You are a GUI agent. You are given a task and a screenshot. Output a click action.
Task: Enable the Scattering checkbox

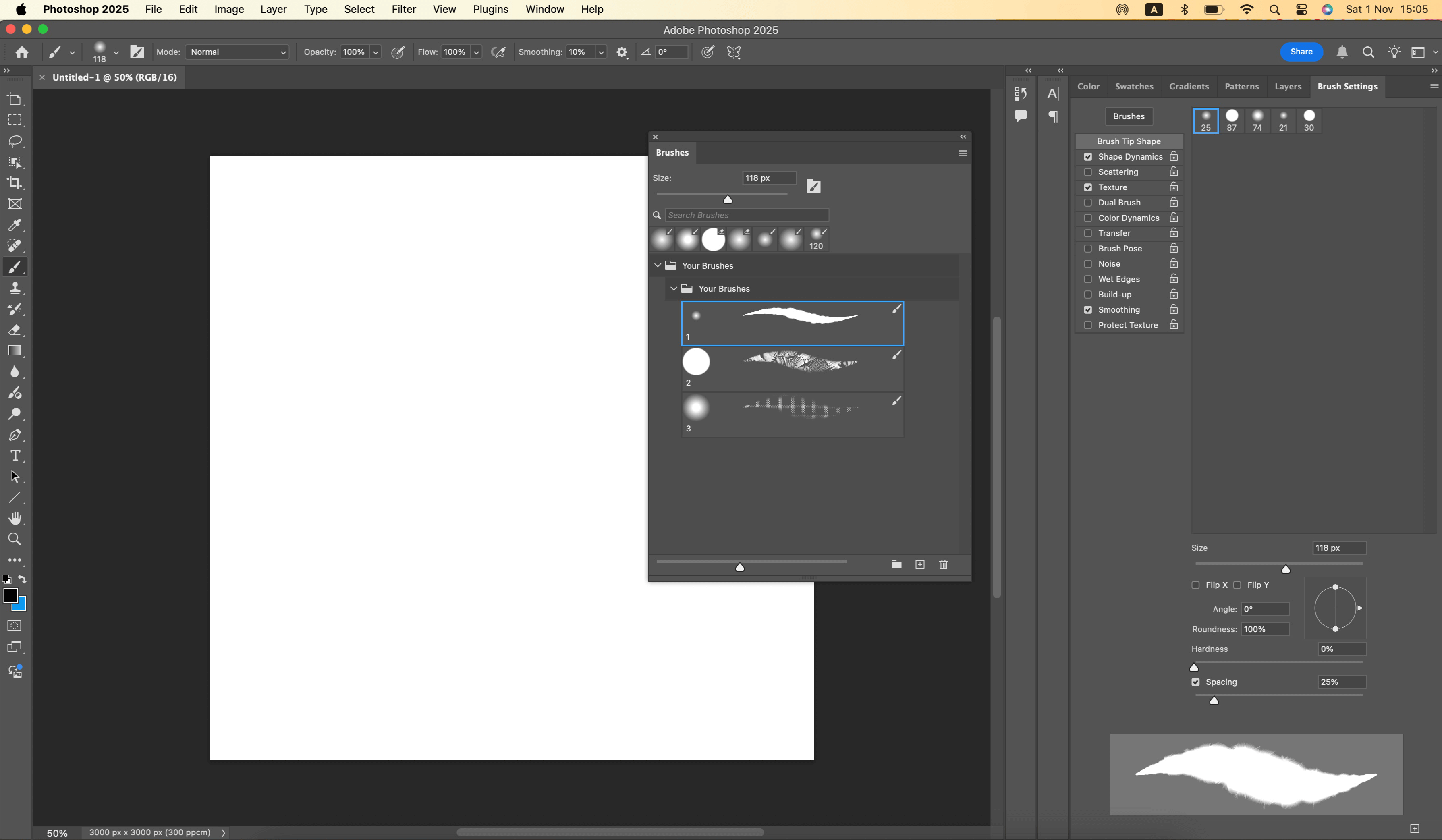tap(1088, 172)
